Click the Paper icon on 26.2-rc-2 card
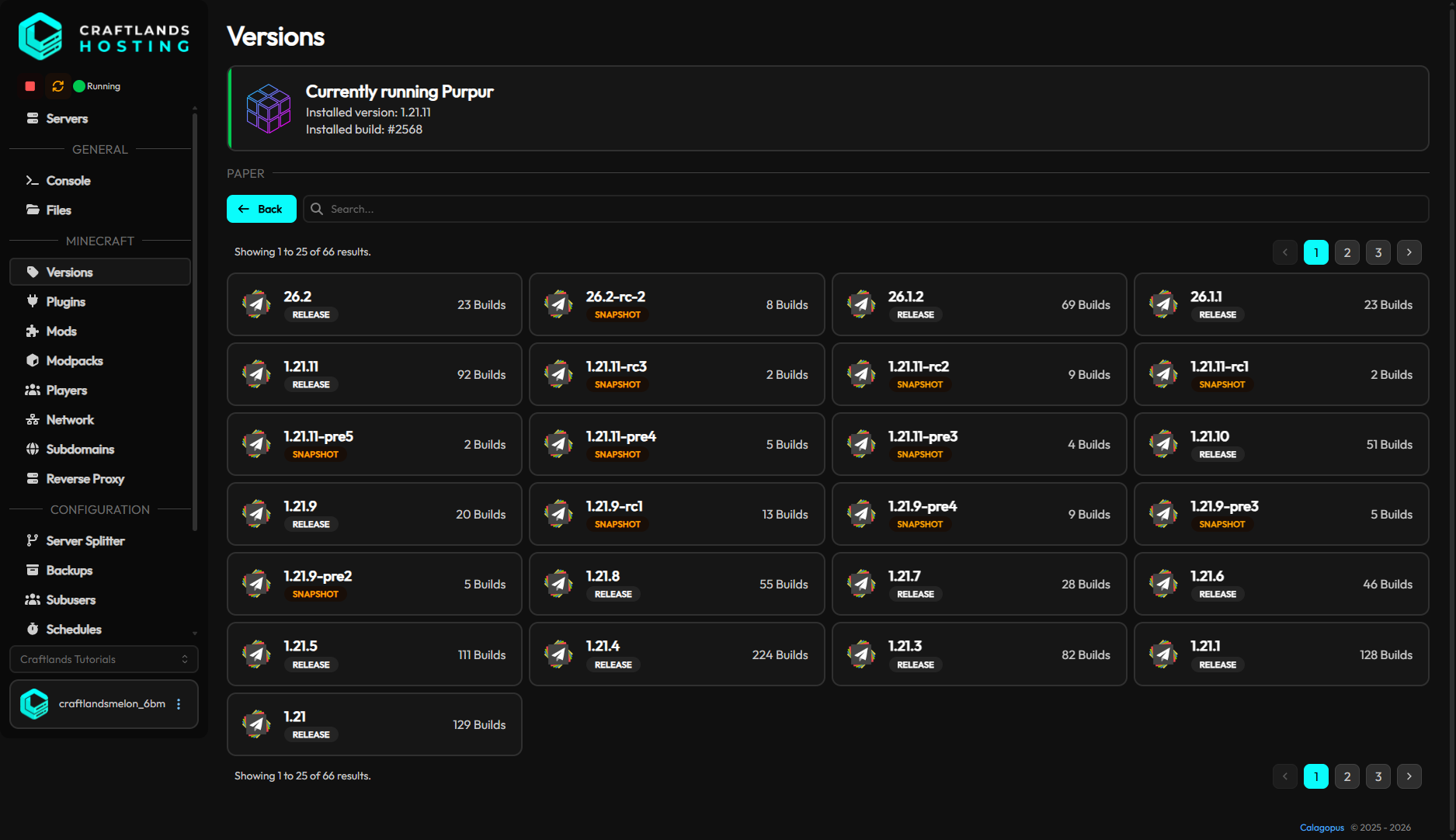The image size is (1456, 840). [x=558, y=304]
